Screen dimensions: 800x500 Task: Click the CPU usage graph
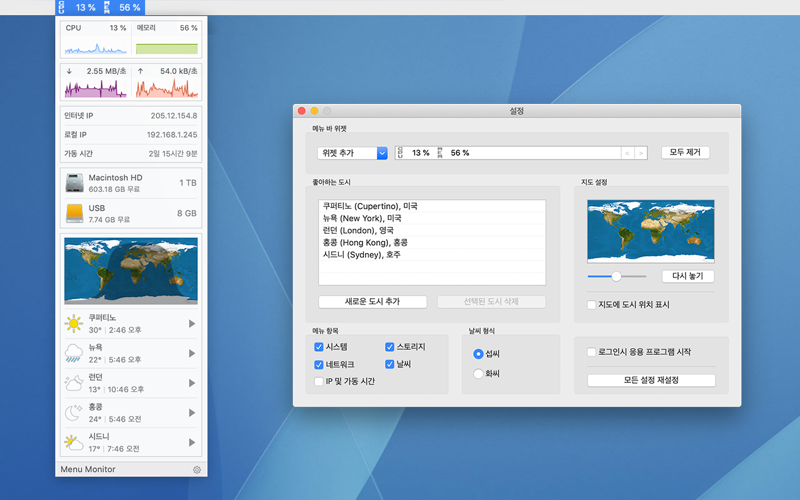95,48
